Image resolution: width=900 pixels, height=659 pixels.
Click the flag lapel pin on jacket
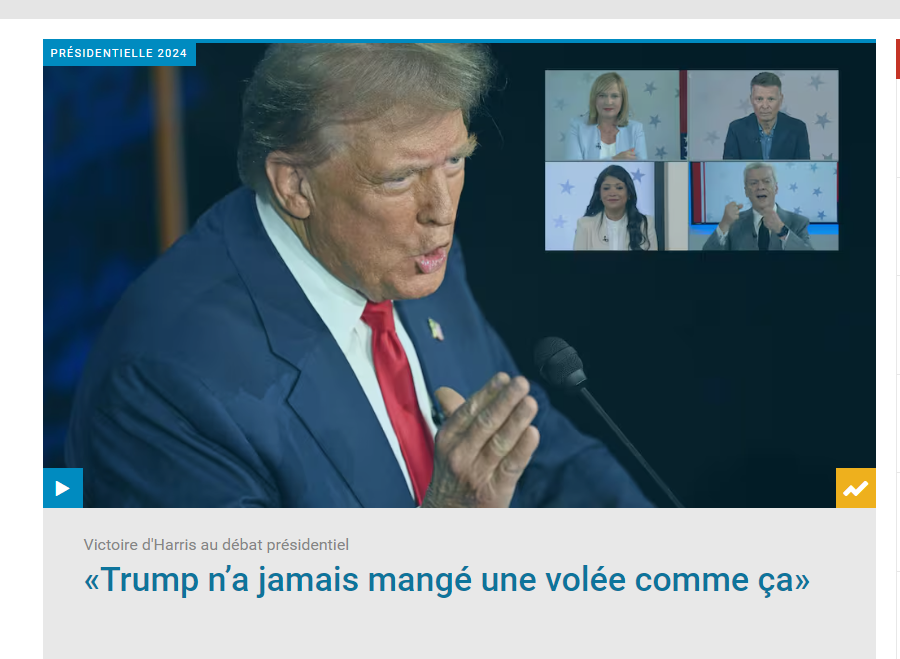click(436, 329)
